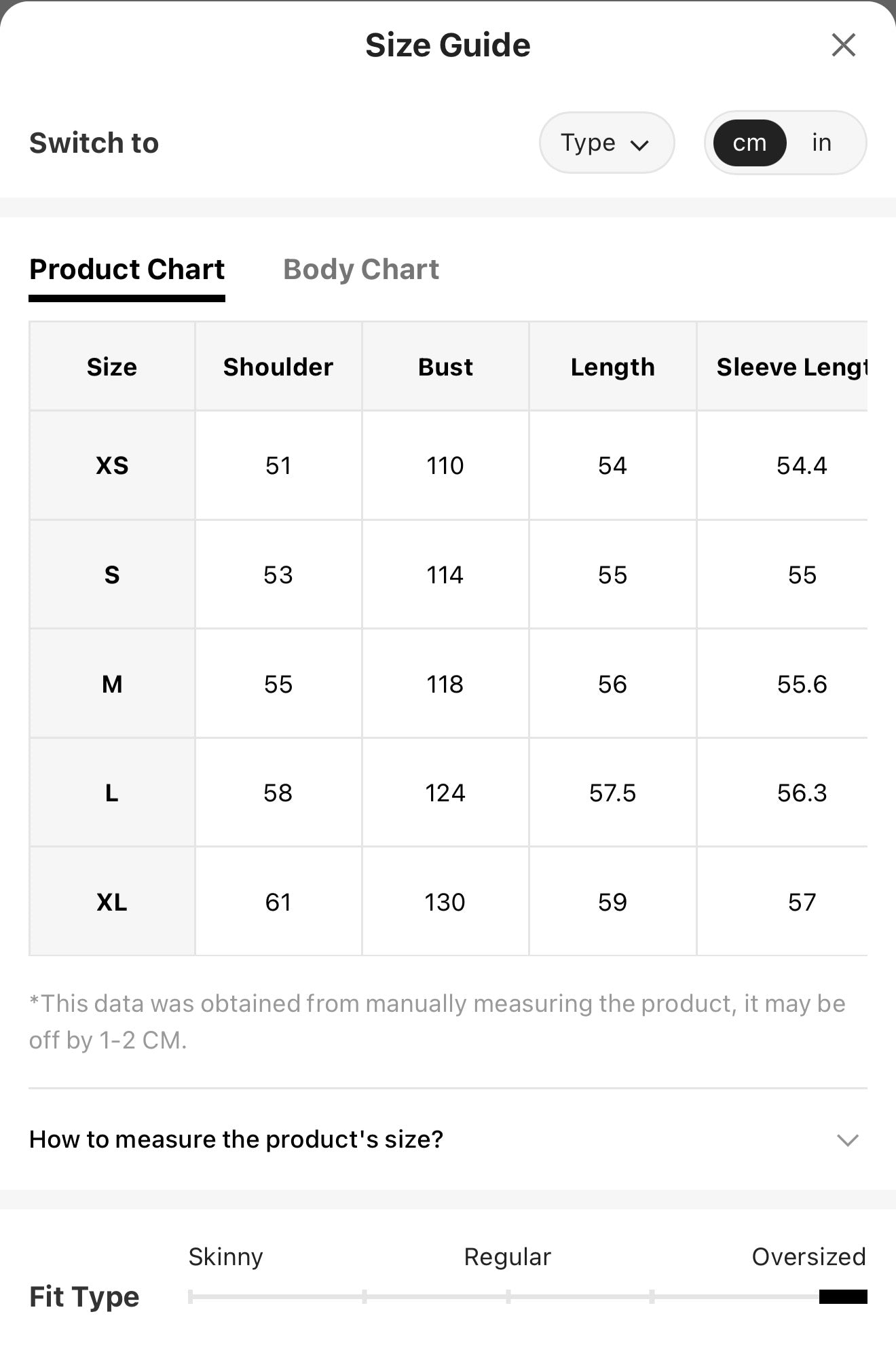Click the Shoulder column header
Image resolution: width=896 pixels, height=1365 pixels.
(278, 367)
